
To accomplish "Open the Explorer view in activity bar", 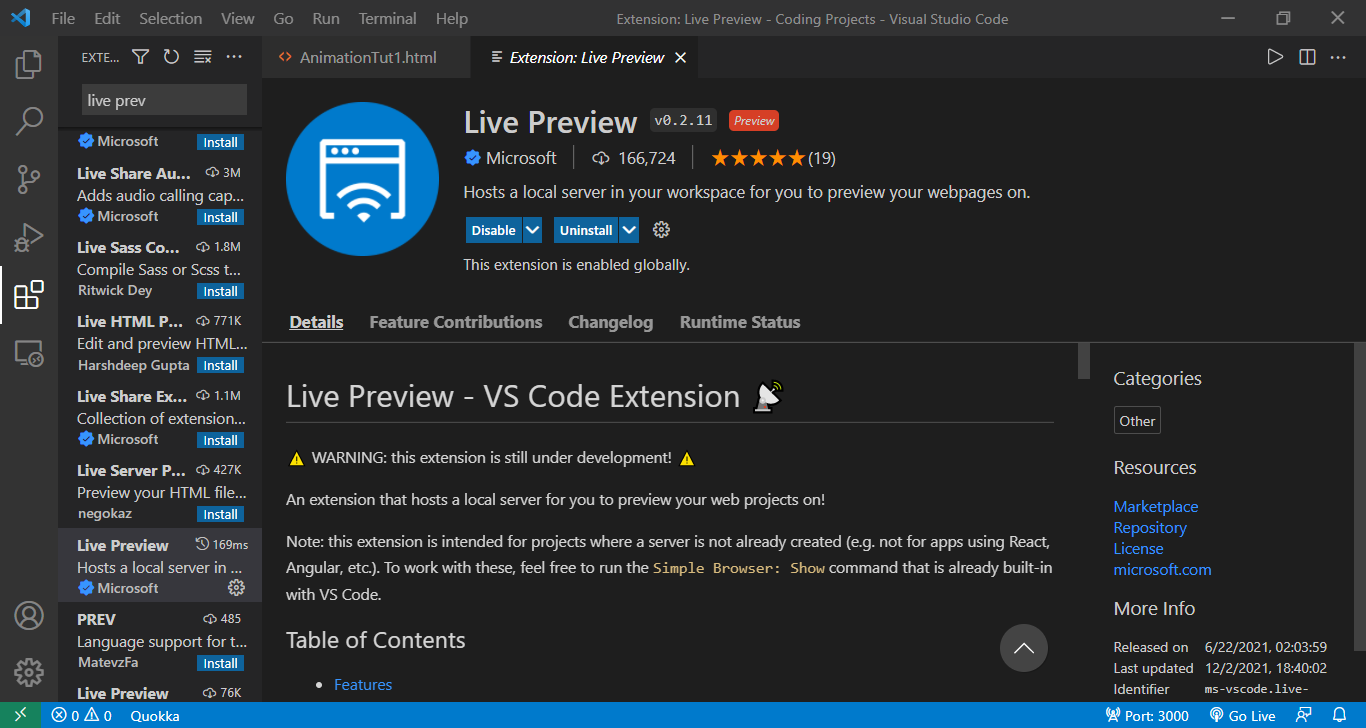I will pyautogui.click(x=29, y=65).
